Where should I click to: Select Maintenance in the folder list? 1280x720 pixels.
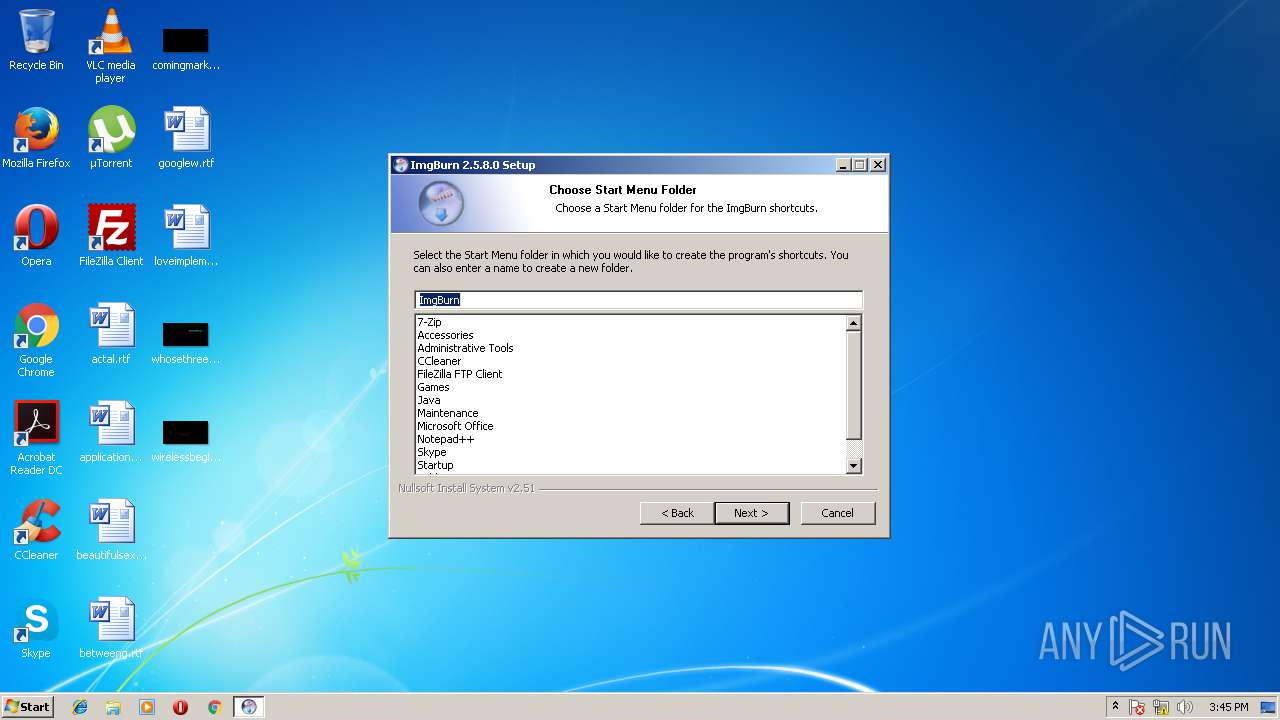point(447,413)
